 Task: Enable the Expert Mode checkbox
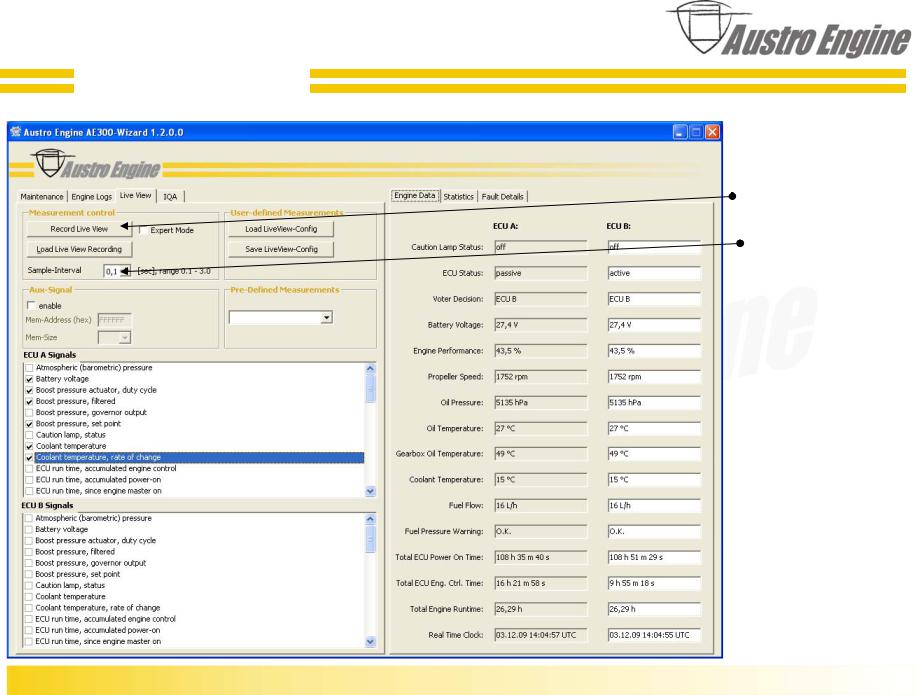point(142,230)
